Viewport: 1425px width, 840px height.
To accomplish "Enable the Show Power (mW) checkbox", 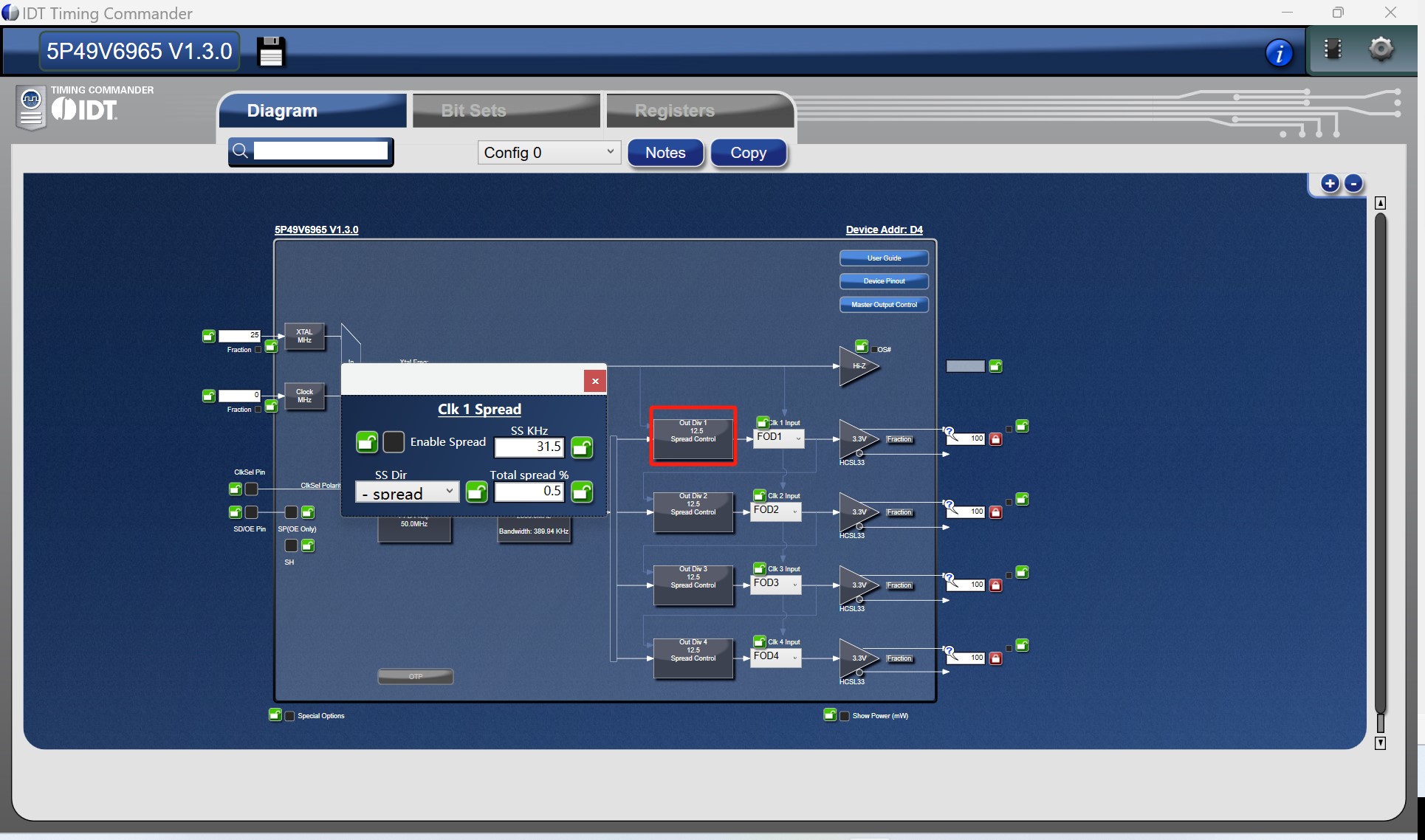I will [x=845, y=716].
